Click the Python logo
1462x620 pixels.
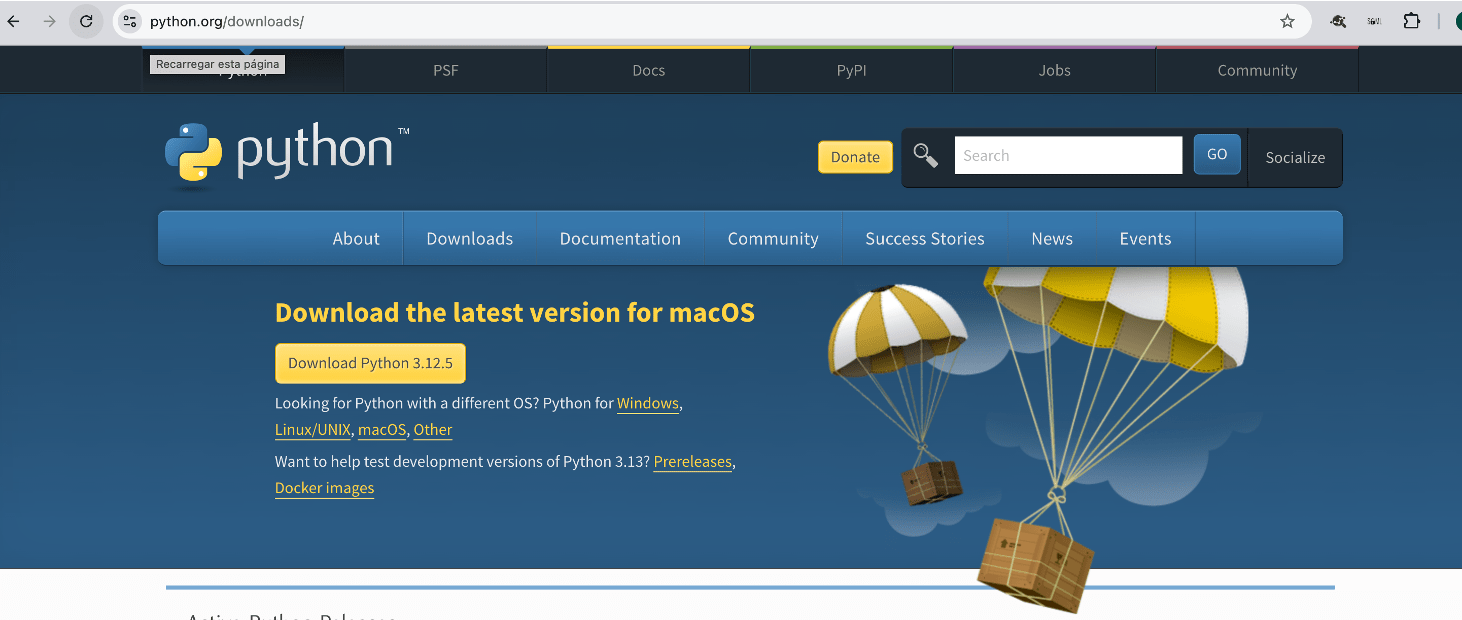(x=287, y=154)
